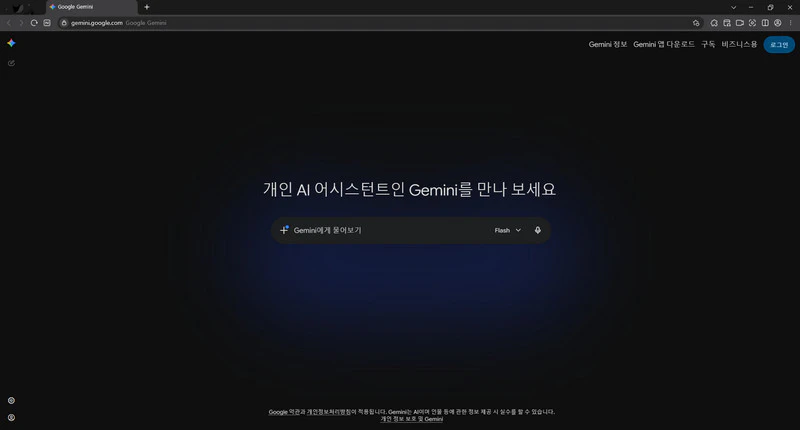Click the Gemini sparkle logo in sidebar
The height and width of the screenshot is (430, 800).
coord(11,43)
